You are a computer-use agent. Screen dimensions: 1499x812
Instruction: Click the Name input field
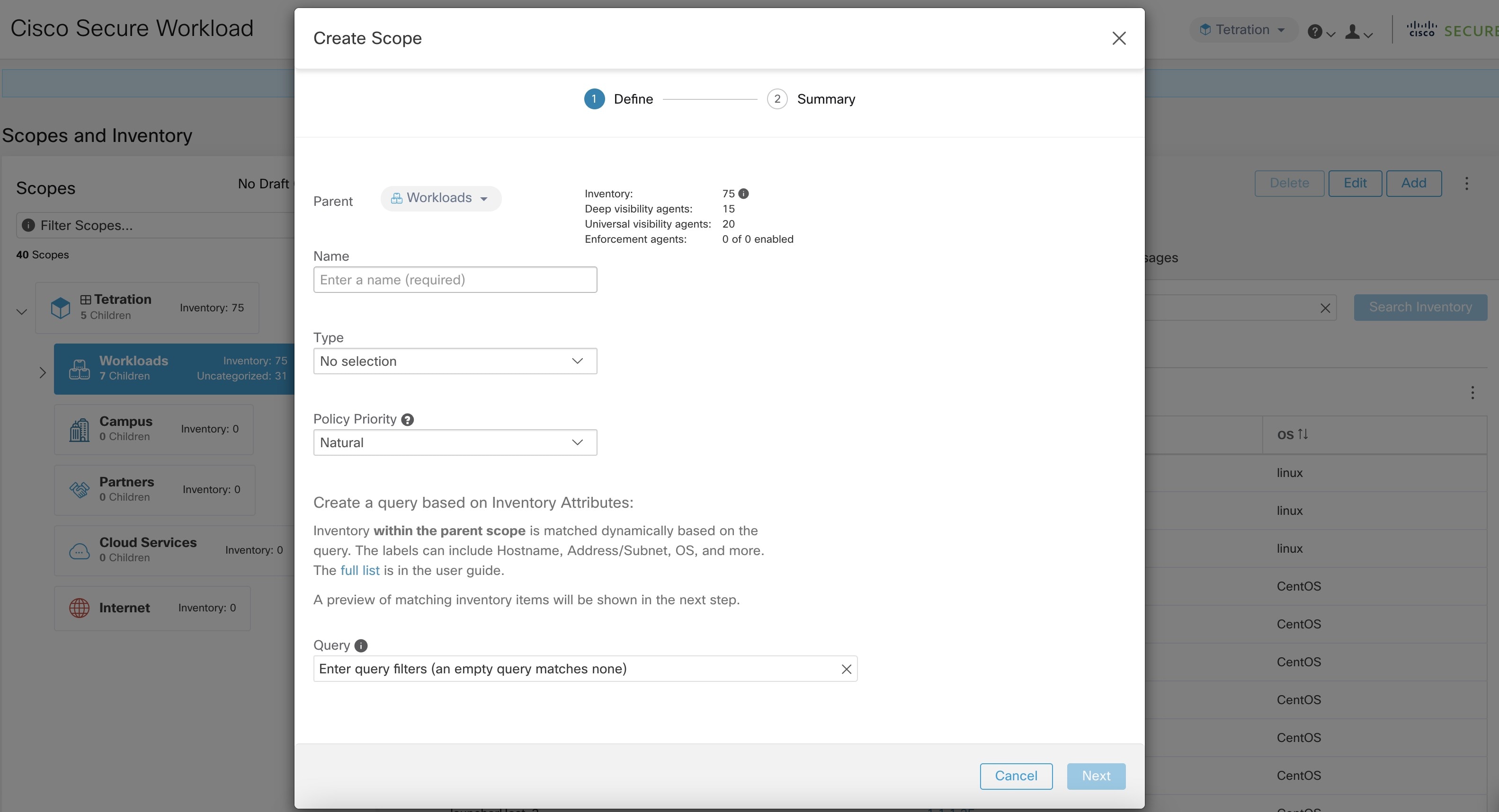coord(455,279)
